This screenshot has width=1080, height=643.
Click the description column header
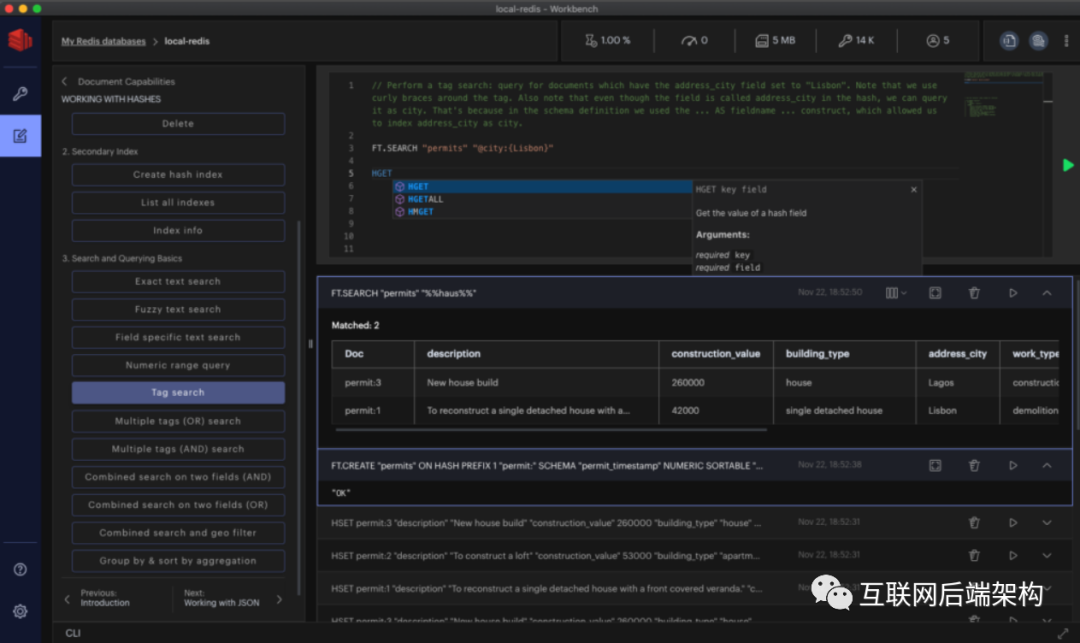pos(453,354)
